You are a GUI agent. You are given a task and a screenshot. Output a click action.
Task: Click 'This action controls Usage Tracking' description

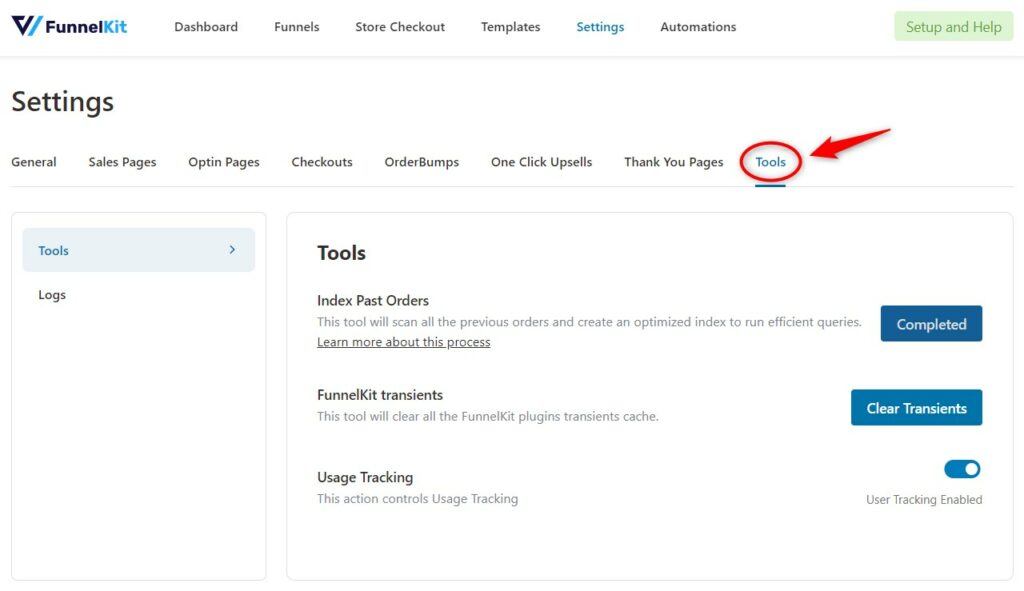pyautogui.click(x=418, y=498)
